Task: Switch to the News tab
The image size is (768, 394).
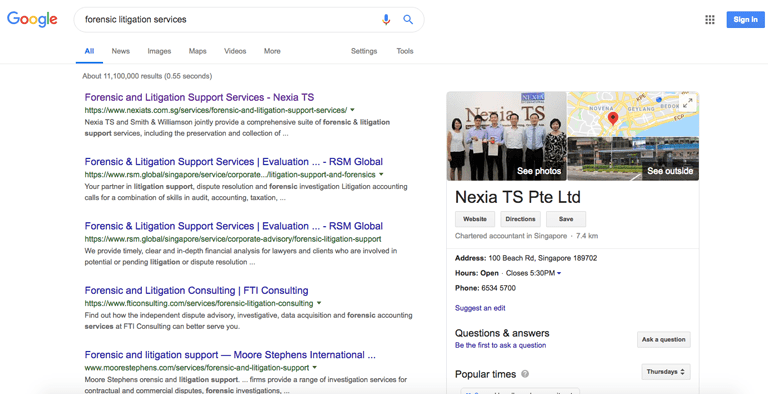Action: (120, 51)
